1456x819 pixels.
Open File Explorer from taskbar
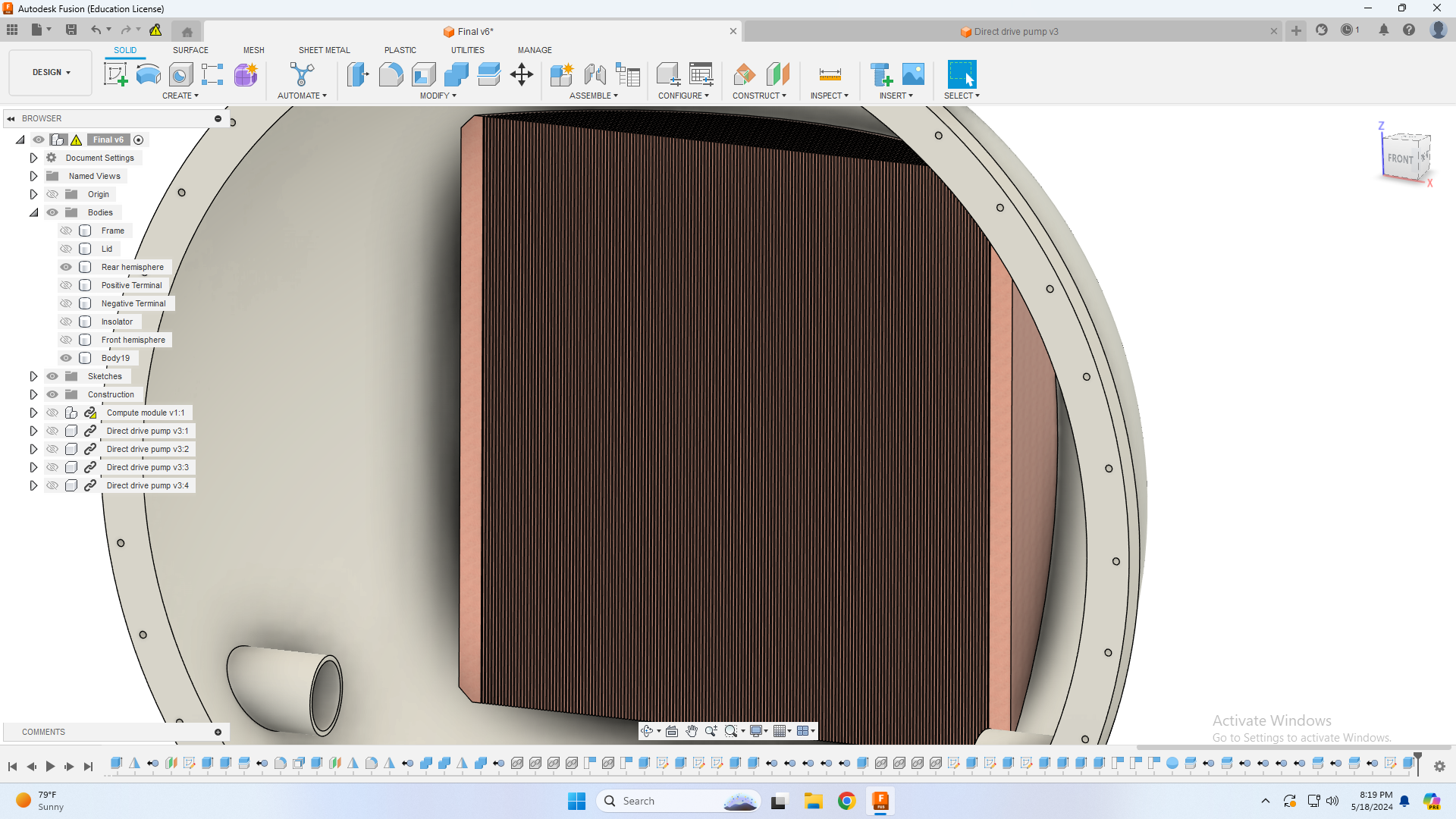pyautogui.click(x=814, y=801)
